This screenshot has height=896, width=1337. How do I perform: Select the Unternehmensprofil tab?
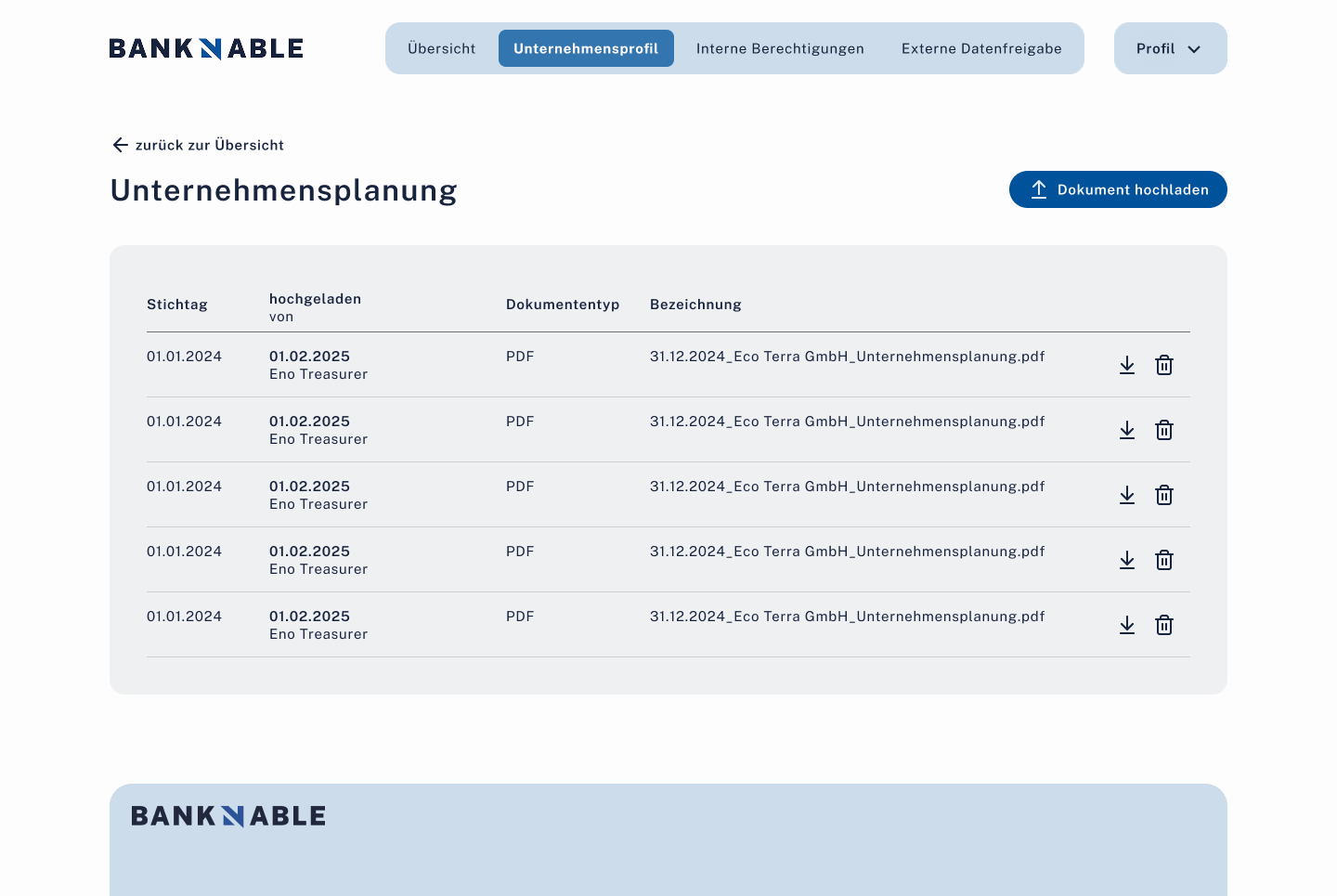pyautogui.click(x=586, y=48)
